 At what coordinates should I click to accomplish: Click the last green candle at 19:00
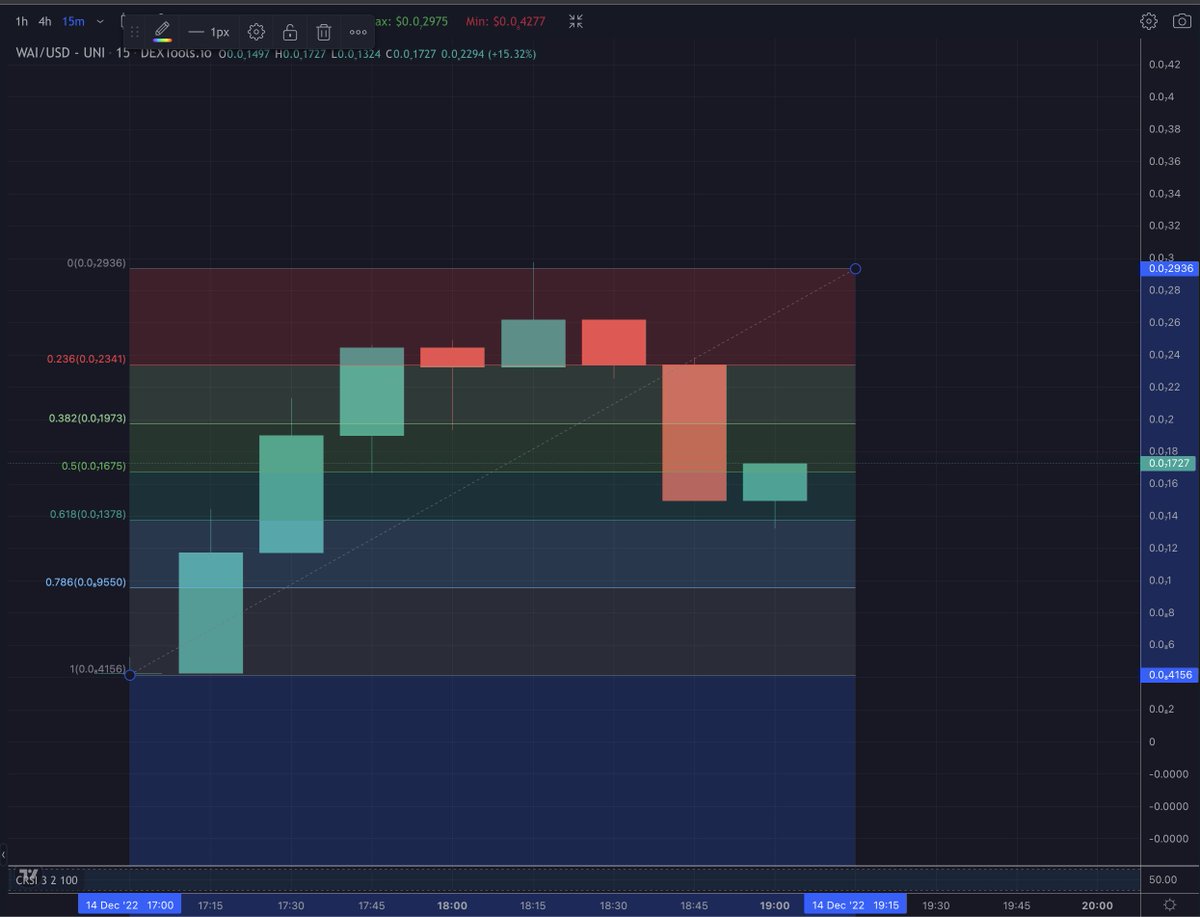775,482
